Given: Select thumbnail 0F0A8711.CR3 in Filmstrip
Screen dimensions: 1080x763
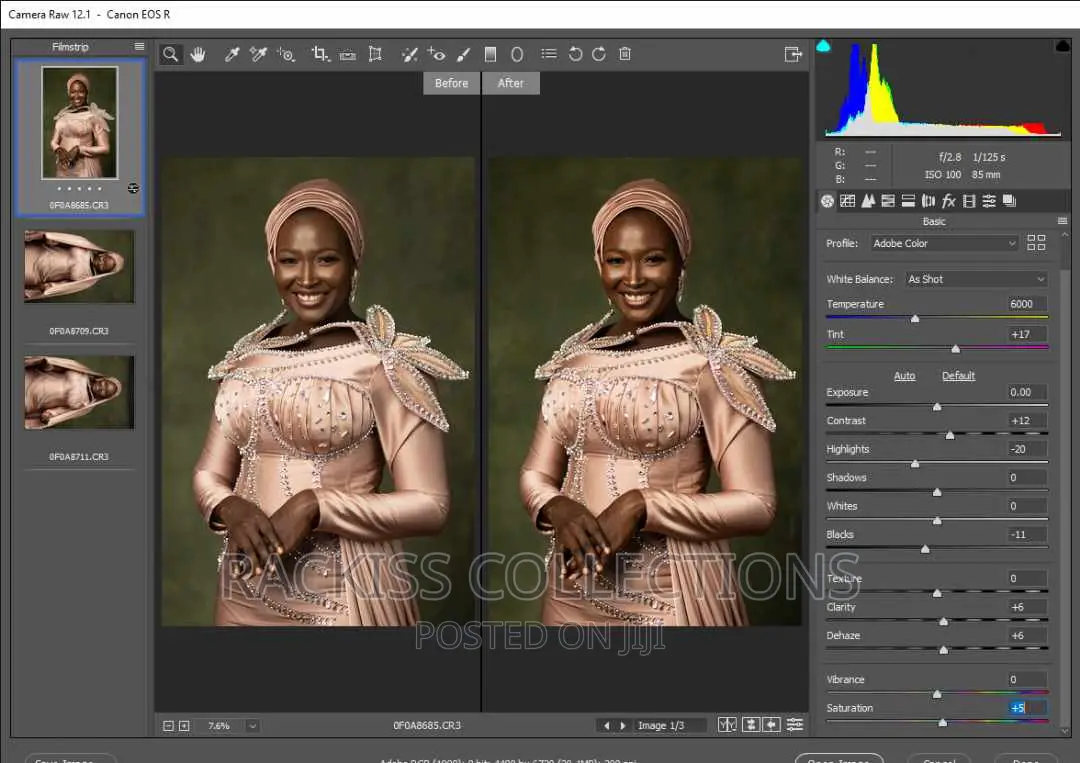Looking at the screenshot, I should tap(79, 393).
